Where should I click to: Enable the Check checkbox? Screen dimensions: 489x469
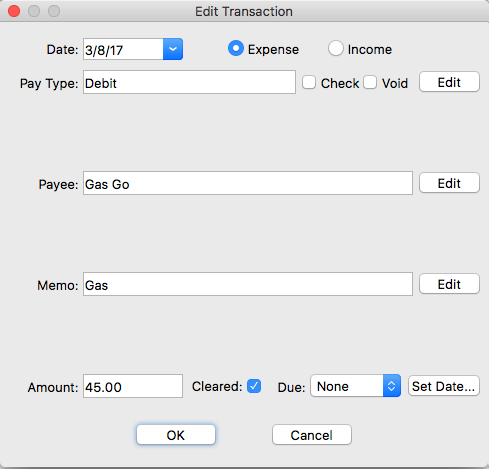click(309, 82)
